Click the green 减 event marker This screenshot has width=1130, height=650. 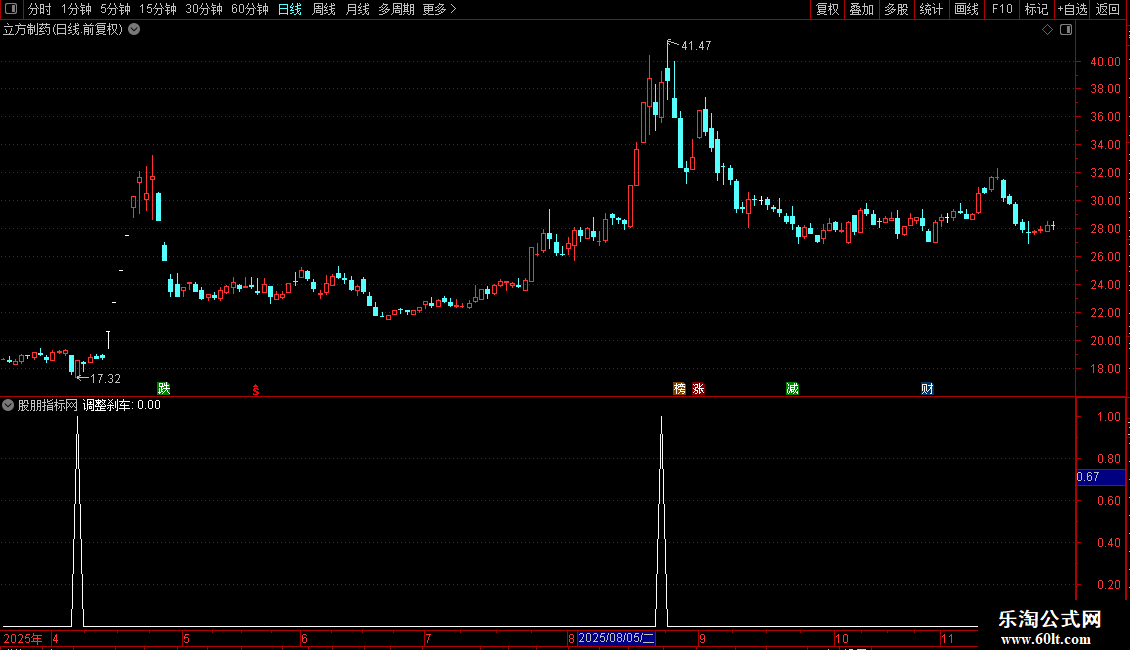point(792,388)
